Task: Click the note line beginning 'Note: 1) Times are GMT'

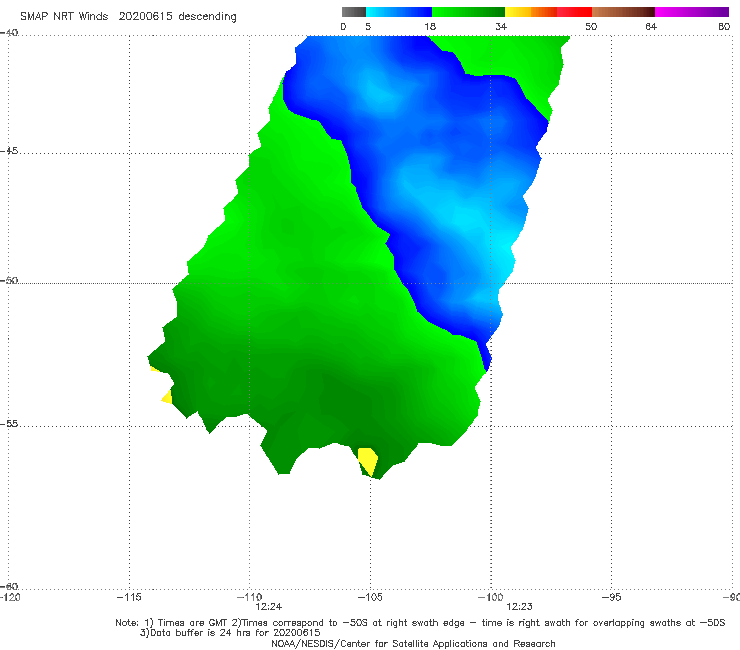Action: pyautogui.click(x=420, y=623)
